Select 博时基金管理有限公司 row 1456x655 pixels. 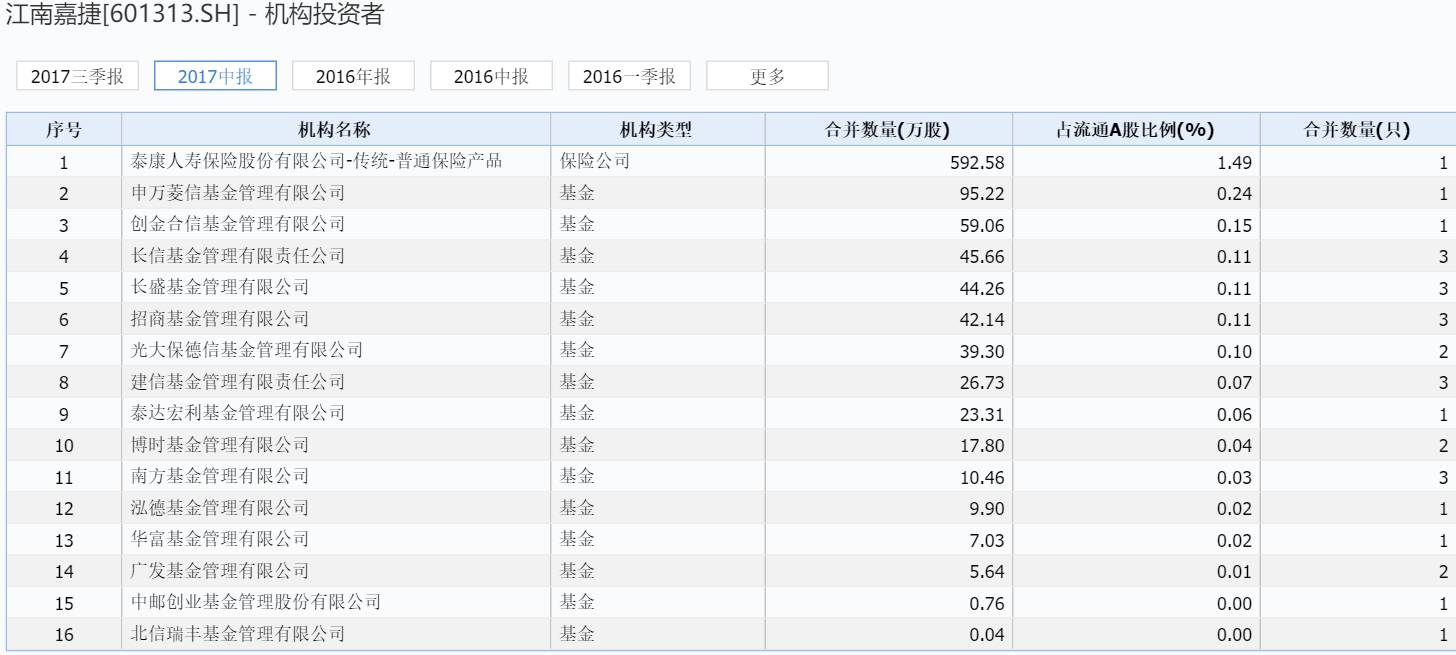tap(220, 445)
